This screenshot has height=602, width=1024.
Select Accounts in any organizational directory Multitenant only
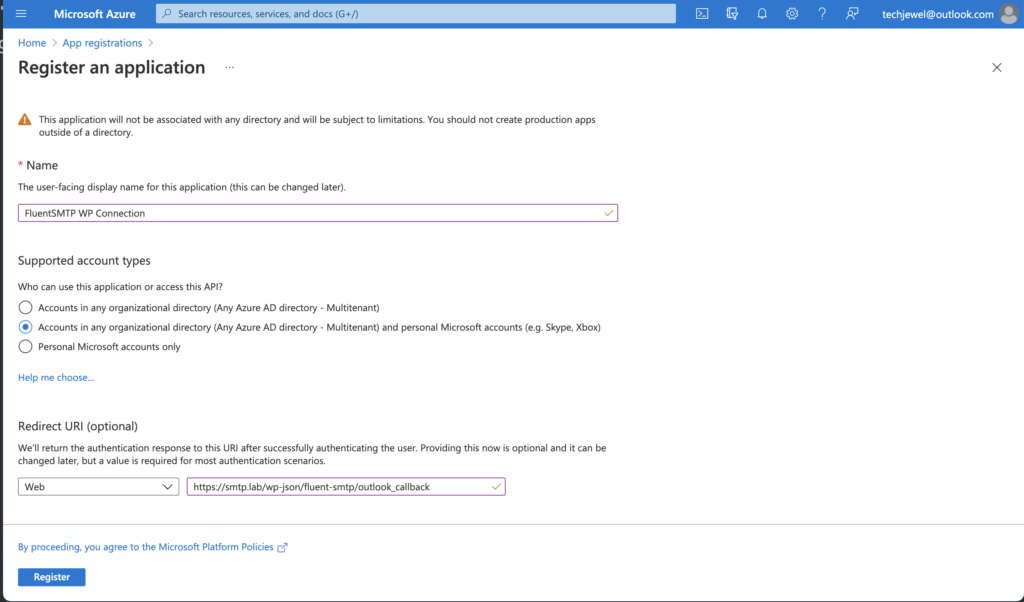click(x=25, y=308)
